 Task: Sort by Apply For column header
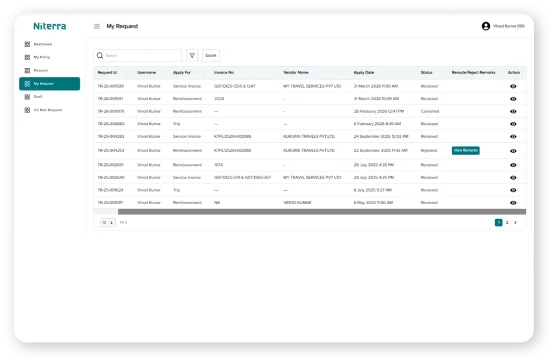pyautogui.click(x=182, y=72)
